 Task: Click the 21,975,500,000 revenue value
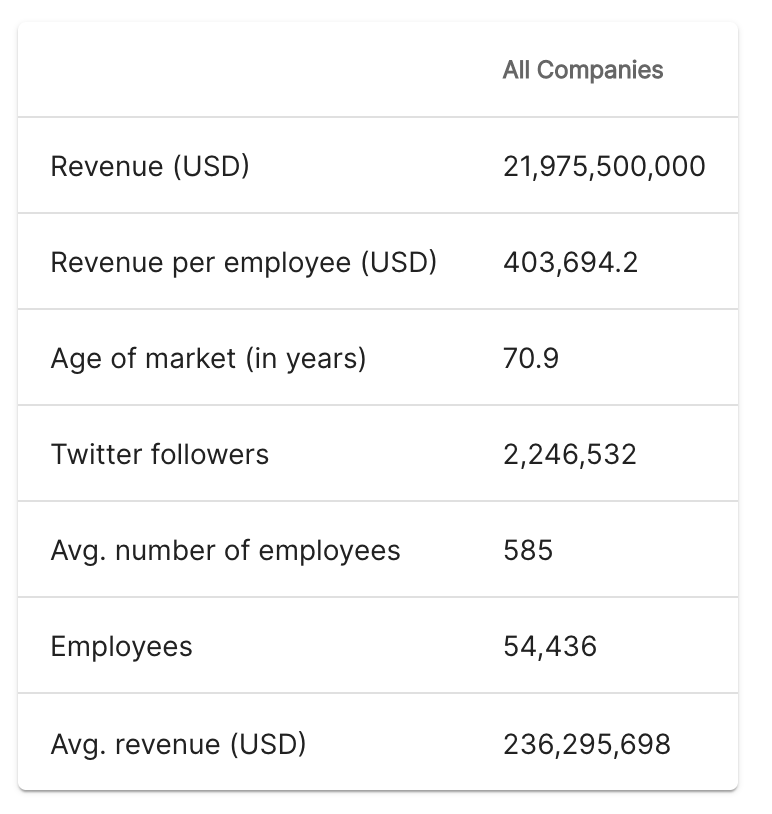pos(604,166)
